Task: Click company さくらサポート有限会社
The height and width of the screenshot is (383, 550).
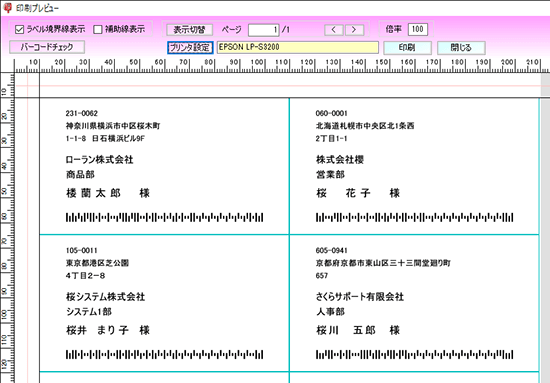Action: pyautogui.click(x=360, y=297)
